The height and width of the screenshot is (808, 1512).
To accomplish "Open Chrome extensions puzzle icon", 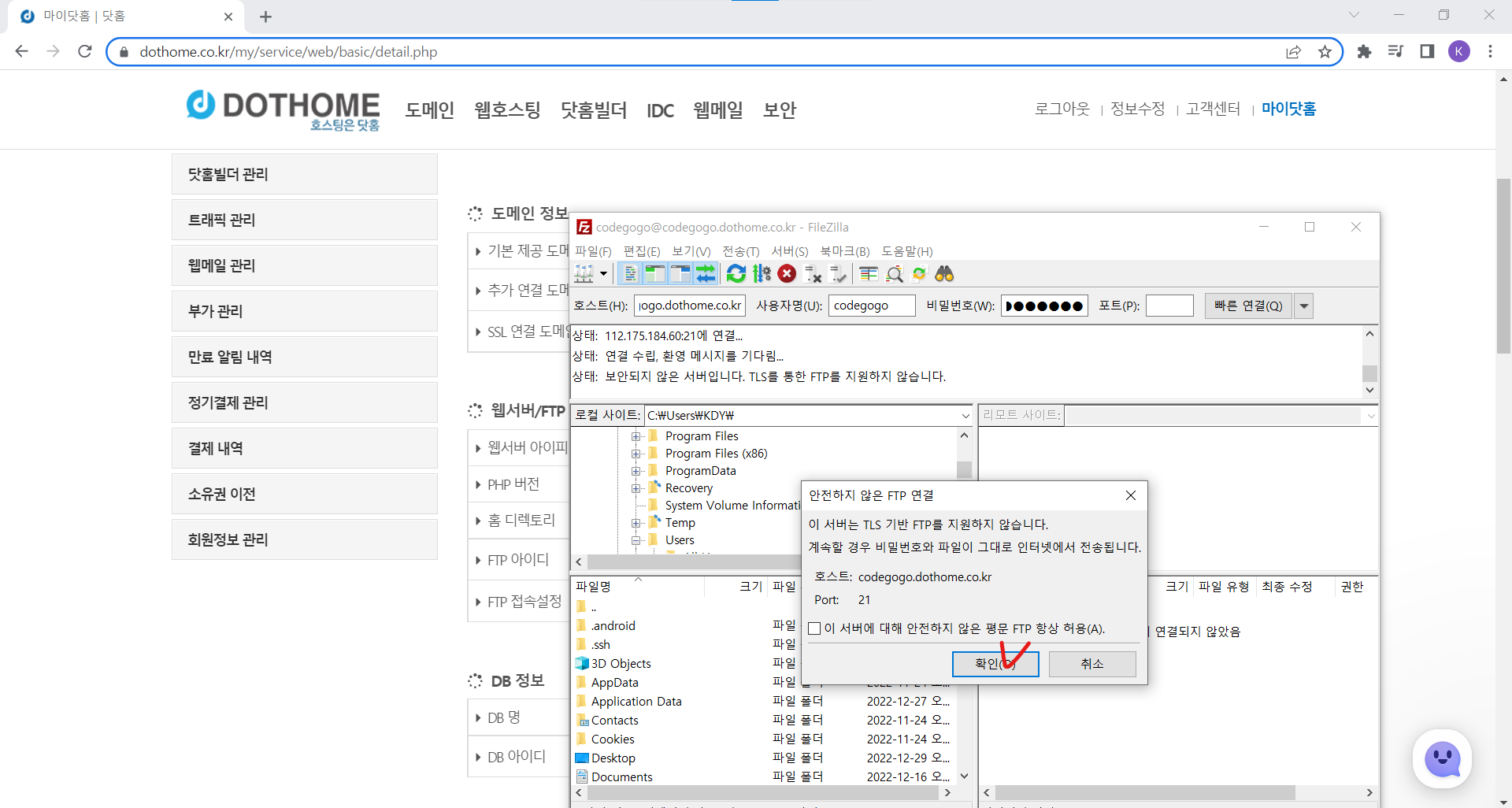I will [x=1364, y=51].
